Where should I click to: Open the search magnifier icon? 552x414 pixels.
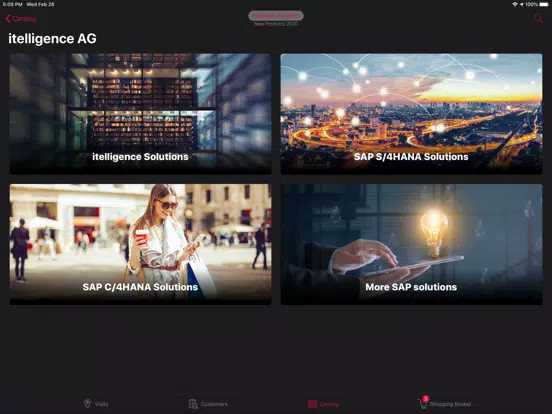[x=538, y=18]
